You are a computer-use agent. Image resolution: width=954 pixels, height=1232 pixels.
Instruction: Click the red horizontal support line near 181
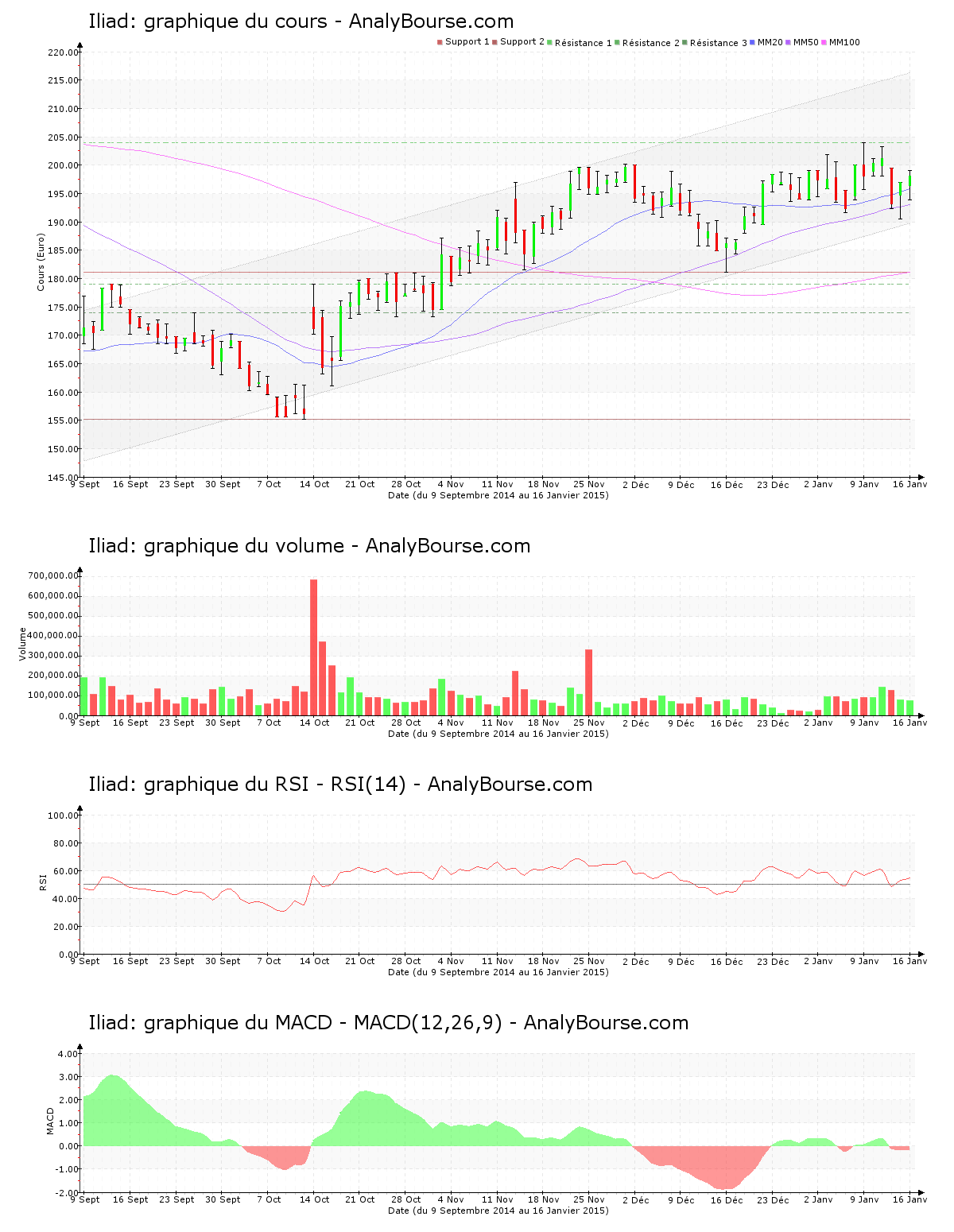[x=498, y=272]
